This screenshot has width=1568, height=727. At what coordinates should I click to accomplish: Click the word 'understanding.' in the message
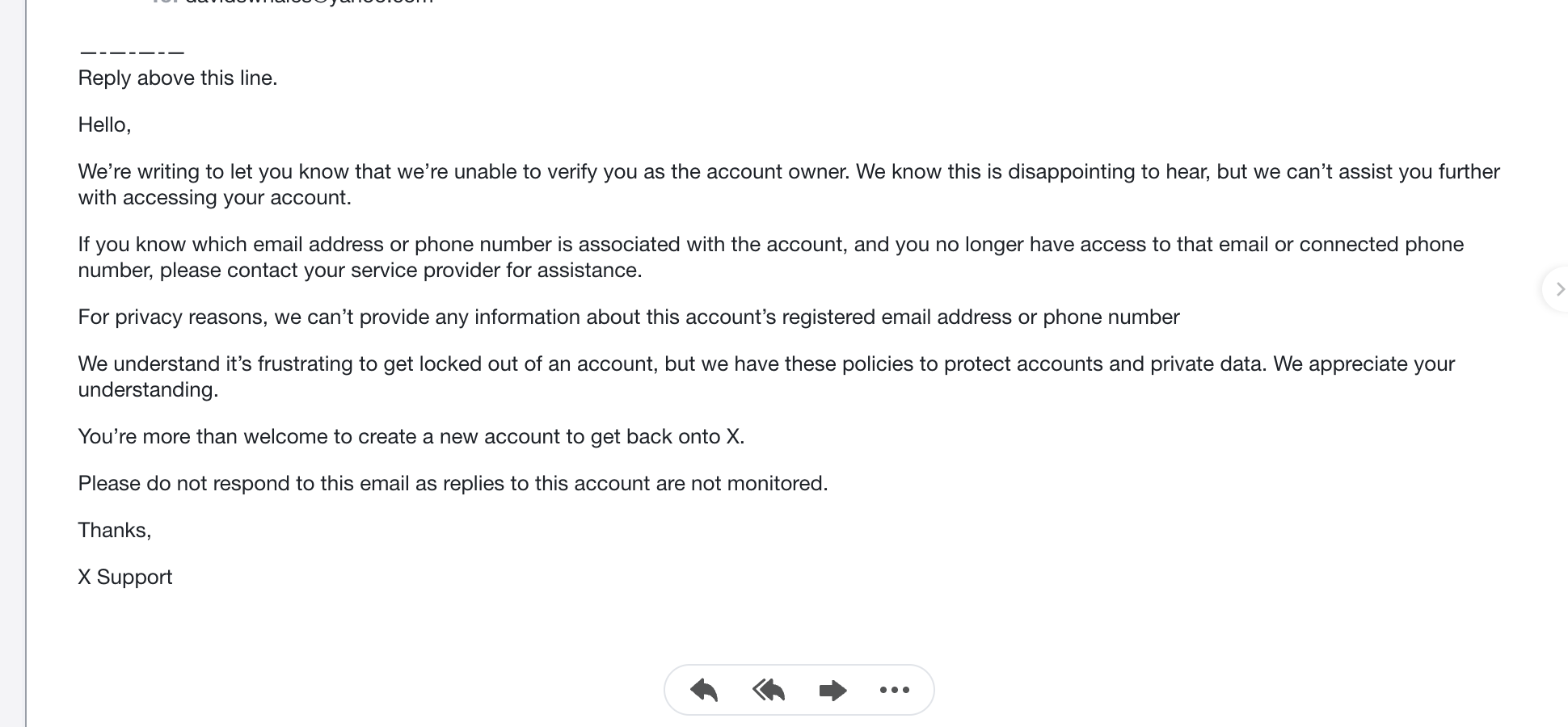click(x=149, y=390)
